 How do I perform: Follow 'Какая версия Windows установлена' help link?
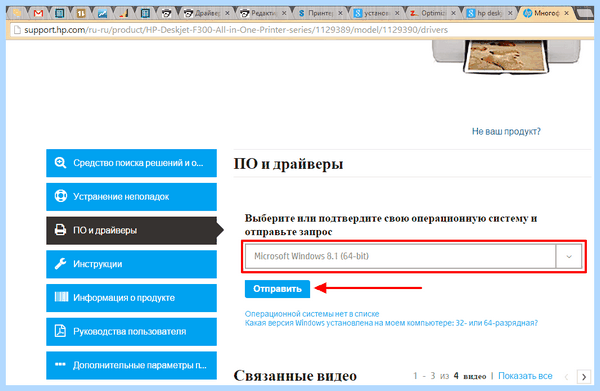pos(391,323)
